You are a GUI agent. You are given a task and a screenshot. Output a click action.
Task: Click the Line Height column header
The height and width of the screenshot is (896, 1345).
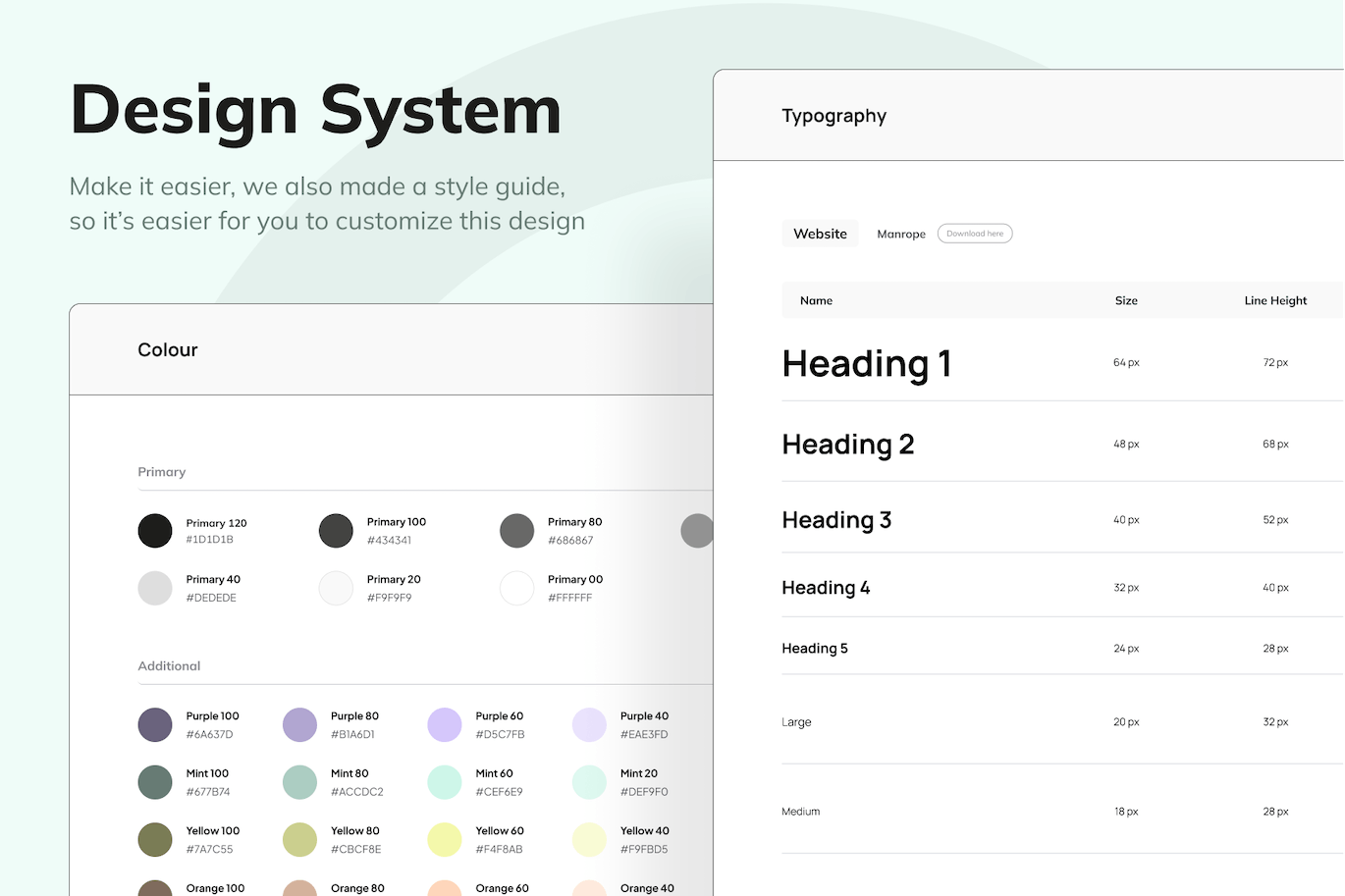coord(1275,300)
